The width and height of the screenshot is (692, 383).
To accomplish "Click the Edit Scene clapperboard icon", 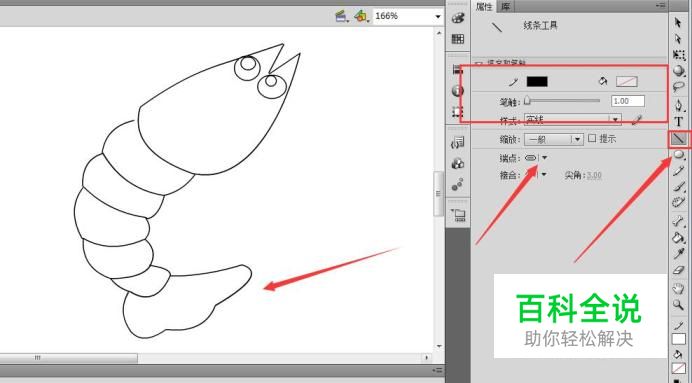I will coord(342,17).
